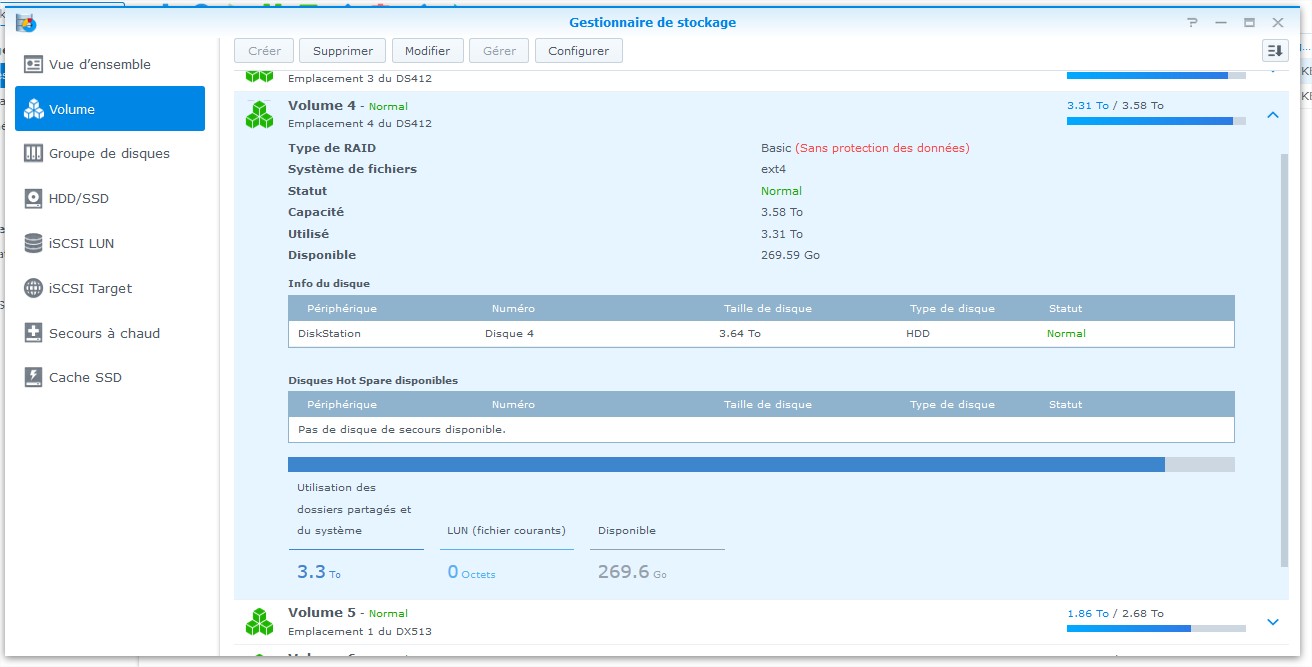
Task: Click the help question mark icon
Action: click(1192, 22)
